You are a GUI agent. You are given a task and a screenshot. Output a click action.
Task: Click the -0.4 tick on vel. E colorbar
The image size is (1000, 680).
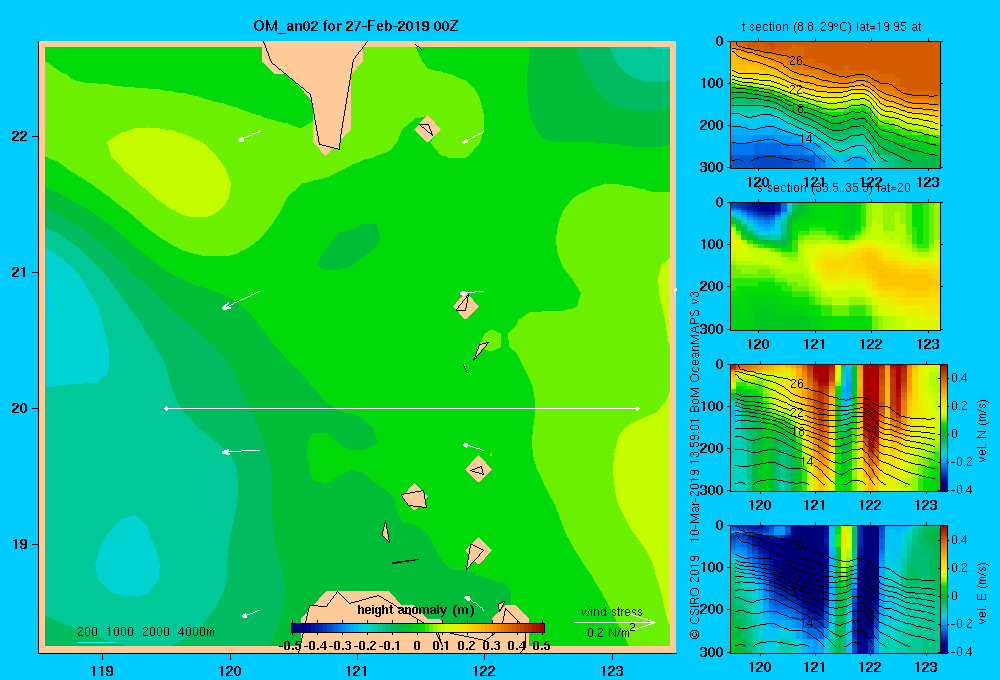tap(960, 651)
